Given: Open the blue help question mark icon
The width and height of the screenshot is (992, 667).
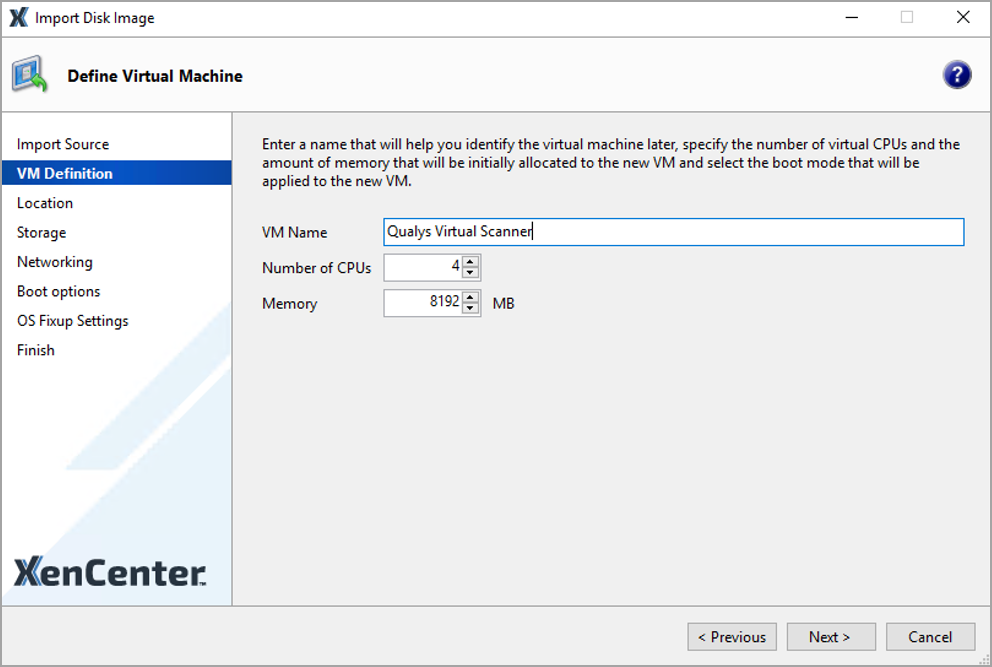Looking at the screenshot, I should pos(957,75).
